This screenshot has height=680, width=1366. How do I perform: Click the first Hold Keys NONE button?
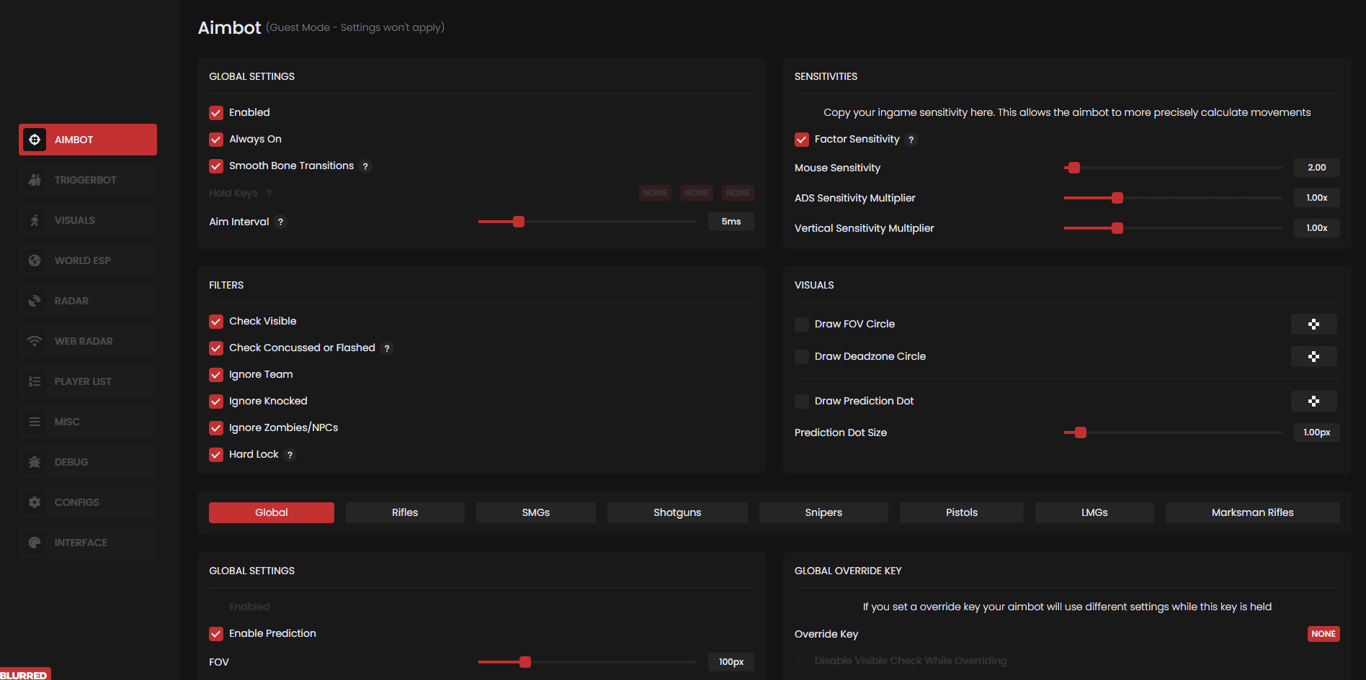pyautogui.click(x=656, y=193)
